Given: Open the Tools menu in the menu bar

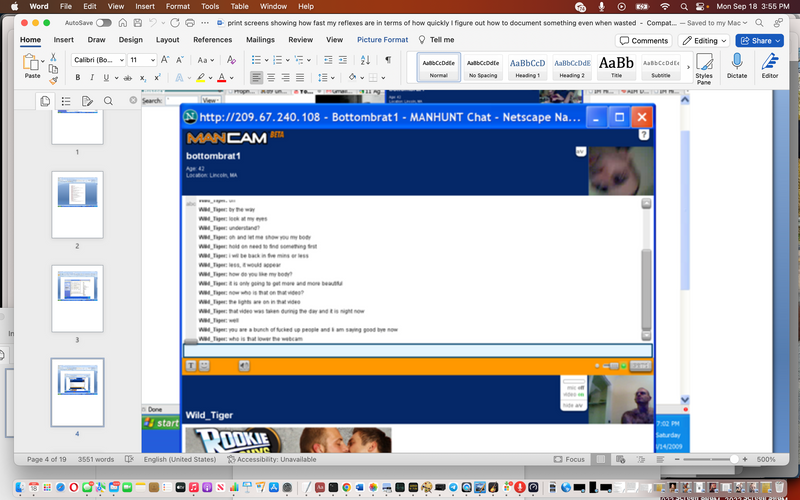Looking at the screenshot, I should tap(210, 7).
